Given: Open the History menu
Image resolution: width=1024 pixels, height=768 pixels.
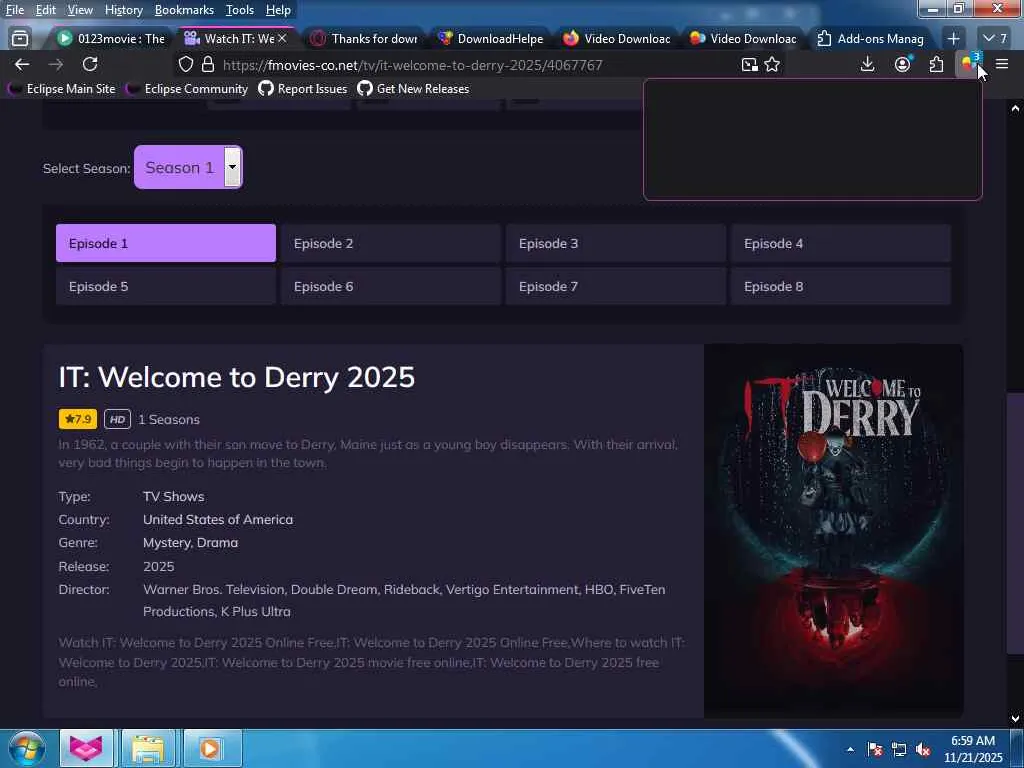Looking at the screenshot, I should (x=123, y=10).
